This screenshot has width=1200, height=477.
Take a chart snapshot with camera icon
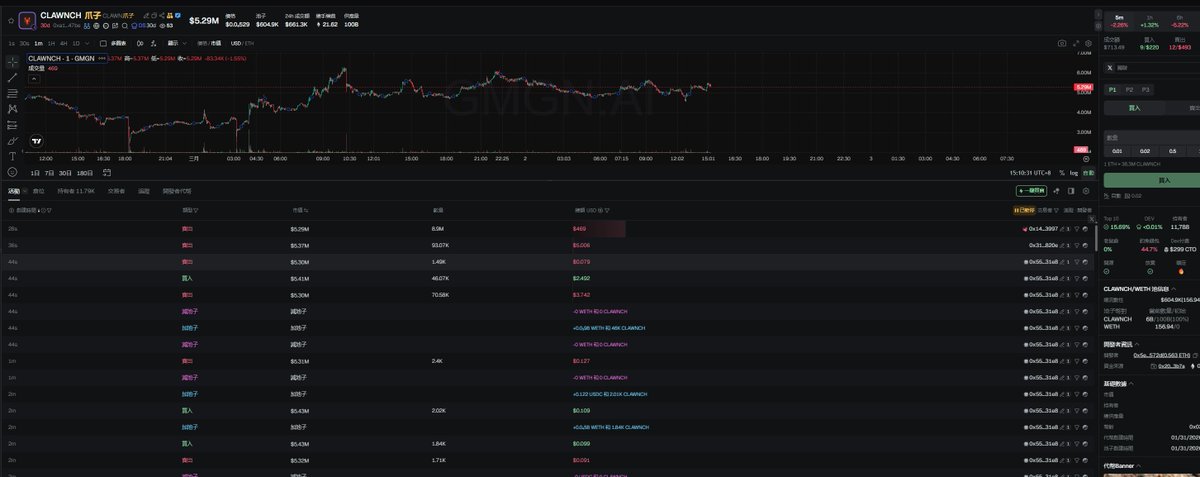1061,43
